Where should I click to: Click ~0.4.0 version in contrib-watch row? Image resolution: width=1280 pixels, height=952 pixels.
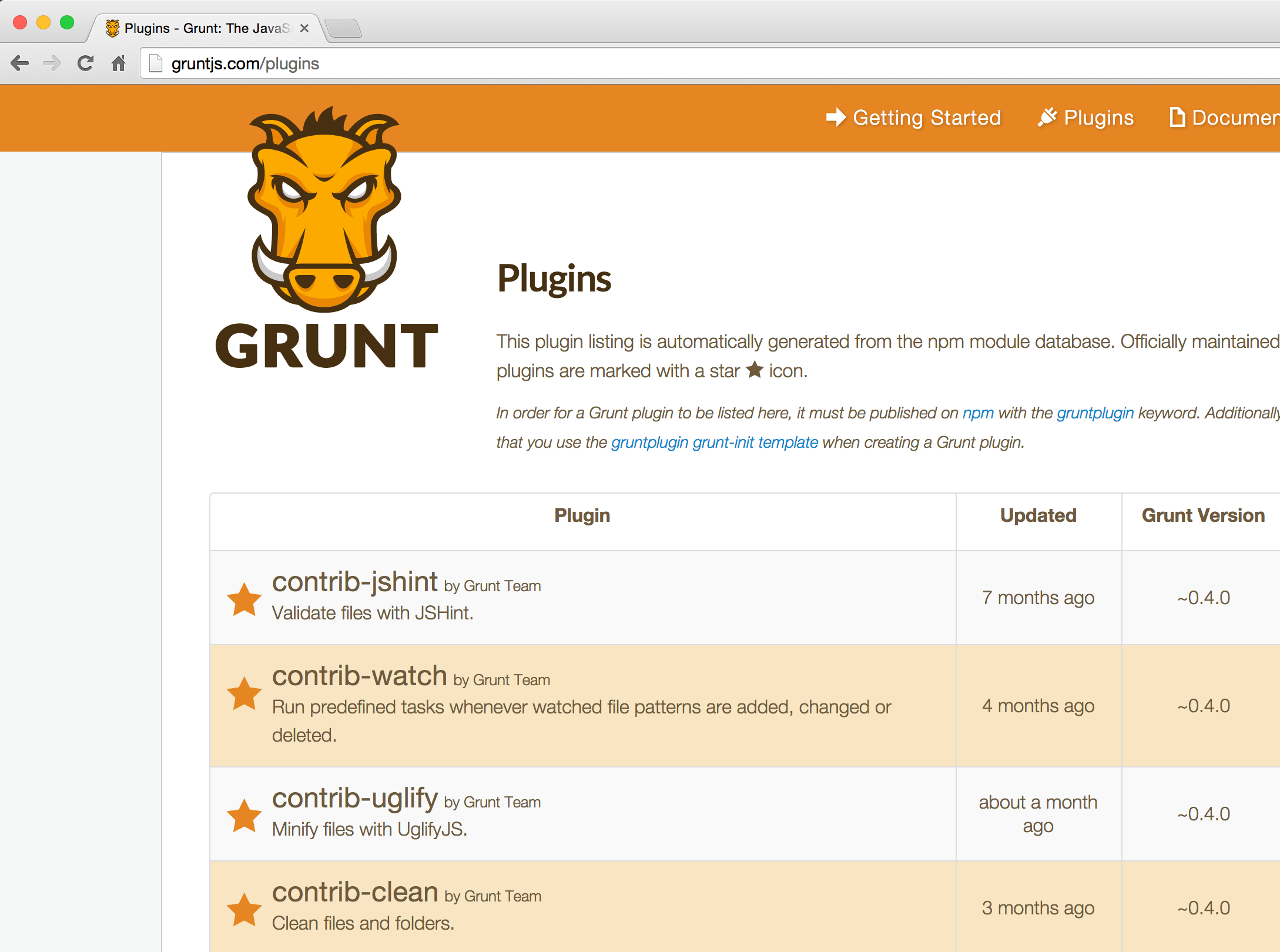pyautogui.click(x=1203, y=706)
